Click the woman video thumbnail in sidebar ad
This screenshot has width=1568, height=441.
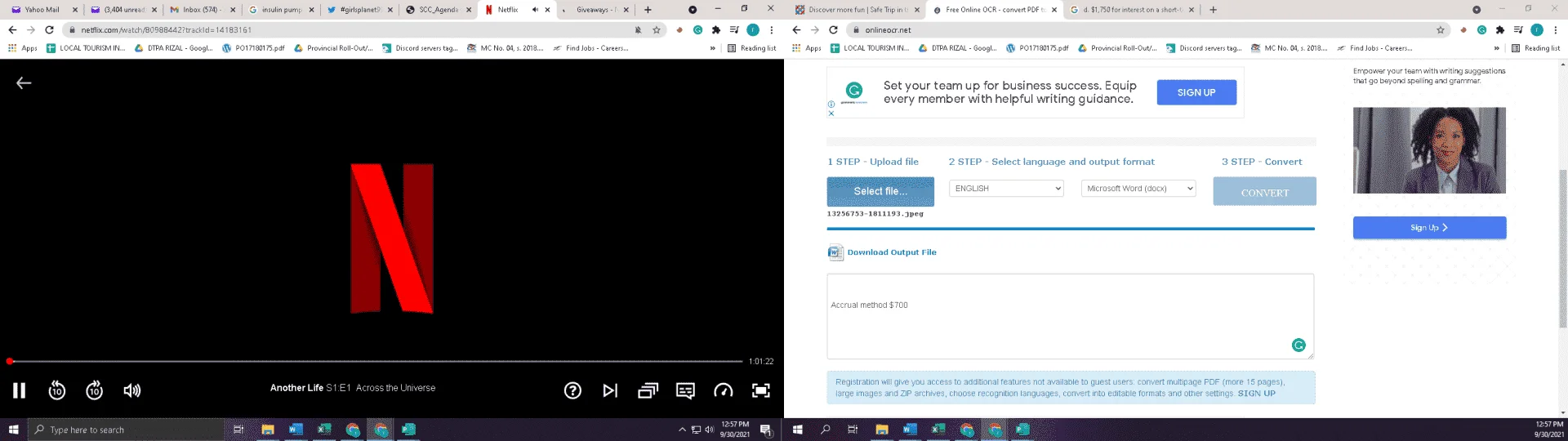pyautogui.click(x=1429, y=150)
